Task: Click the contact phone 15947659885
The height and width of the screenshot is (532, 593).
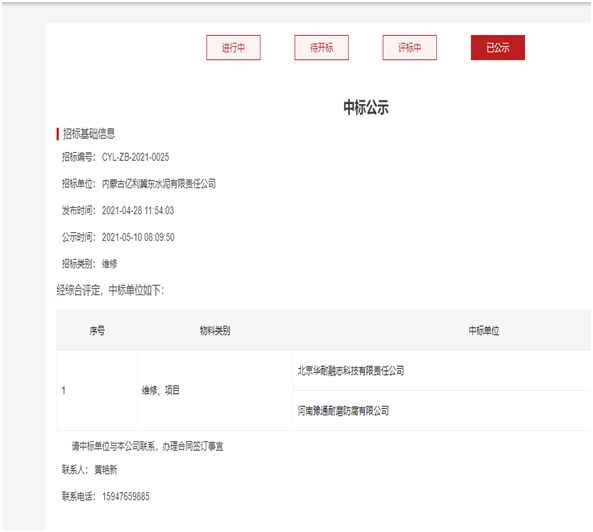Action: tap(126, 496)
